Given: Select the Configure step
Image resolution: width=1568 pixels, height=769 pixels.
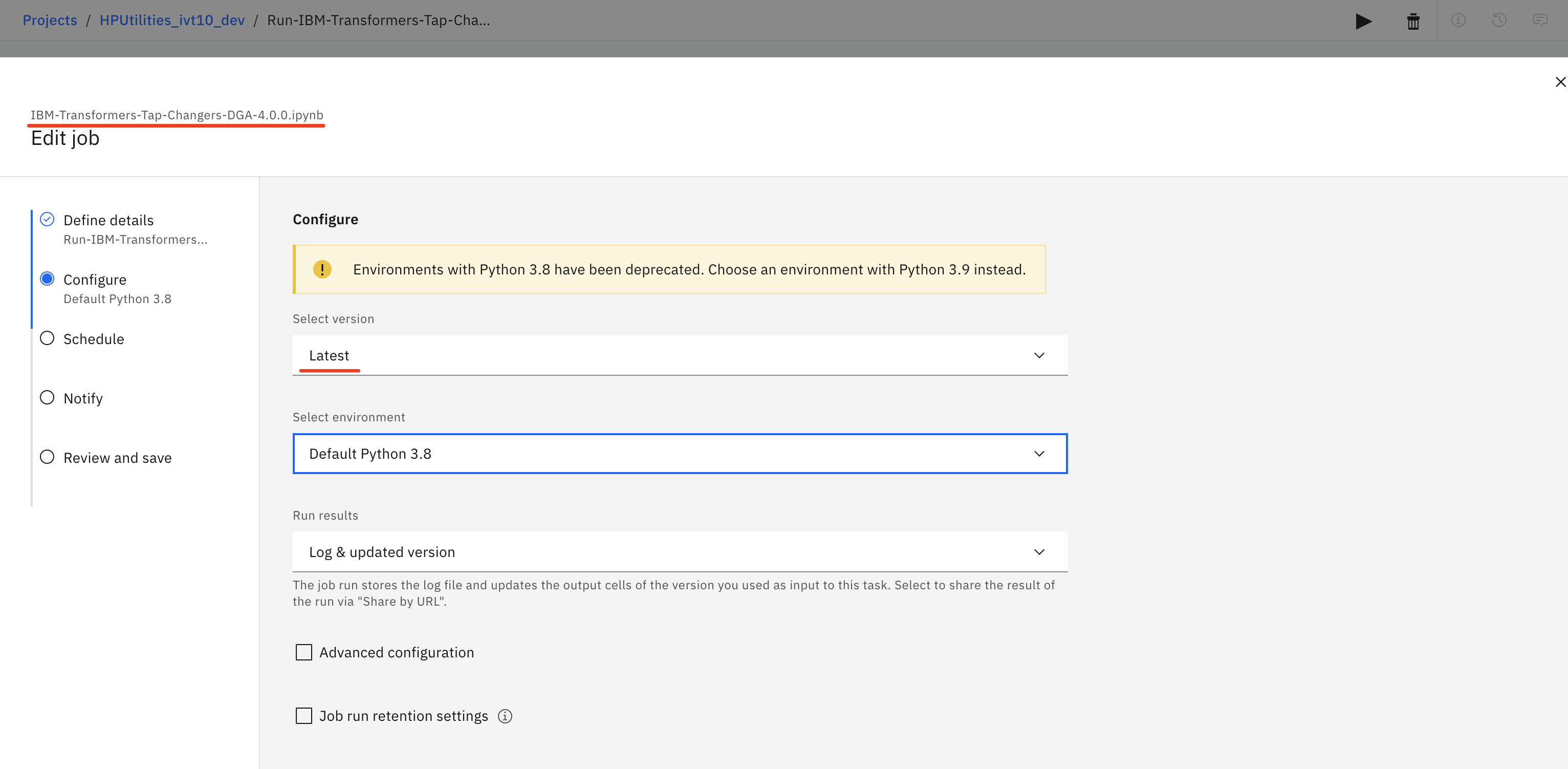Looking at the screenshot, I should coord(95,280).
